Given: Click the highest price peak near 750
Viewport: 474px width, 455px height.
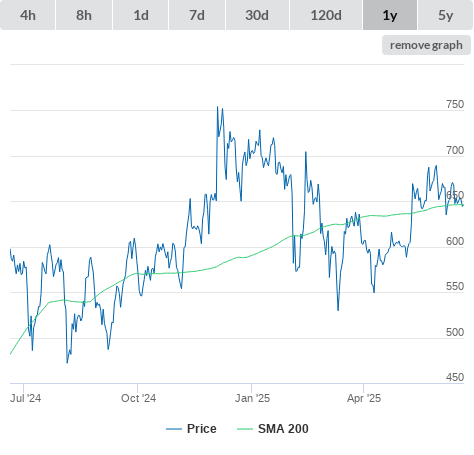Looking at the screenshot, I should point(217,107).
